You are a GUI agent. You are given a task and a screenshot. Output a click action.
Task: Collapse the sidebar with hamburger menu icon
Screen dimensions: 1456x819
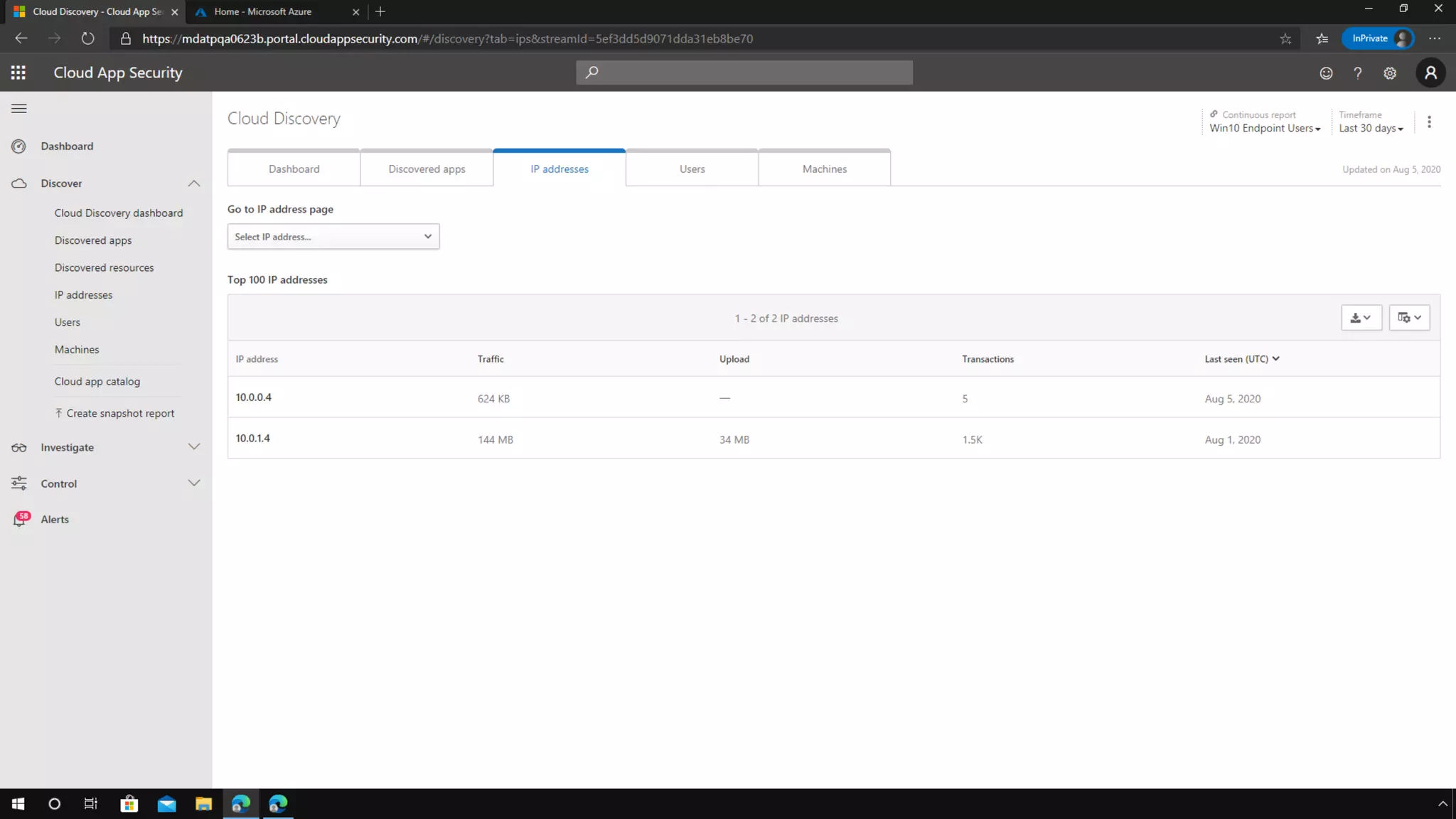[19, 109]
